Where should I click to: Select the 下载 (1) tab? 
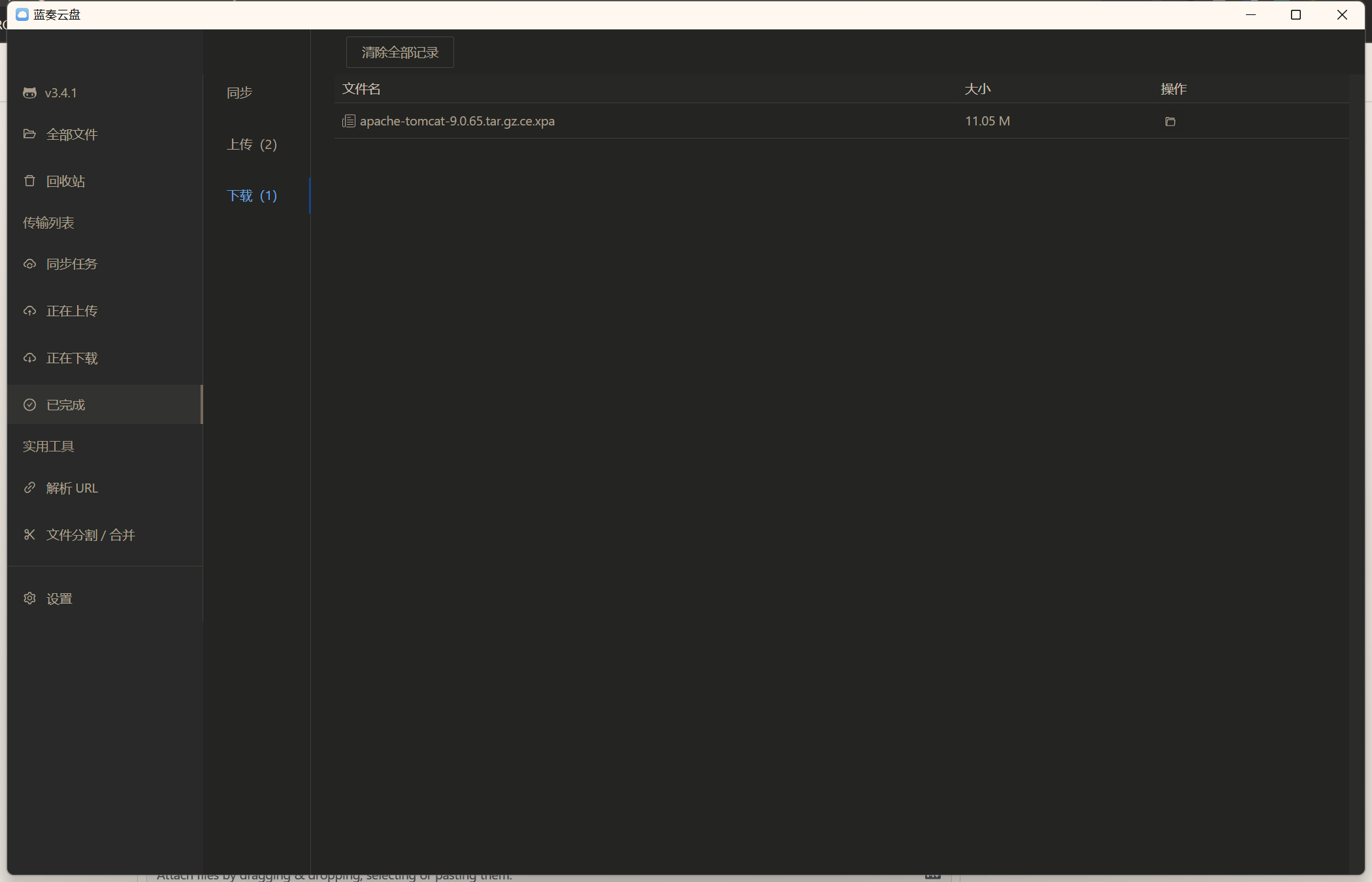click(x=252, y=195)
